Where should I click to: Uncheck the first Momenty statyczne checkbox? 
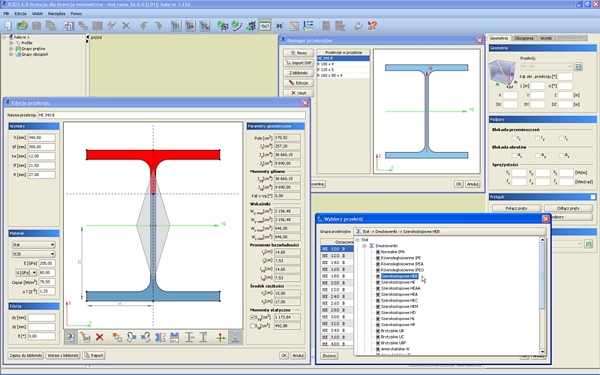(x=253, y=317)
